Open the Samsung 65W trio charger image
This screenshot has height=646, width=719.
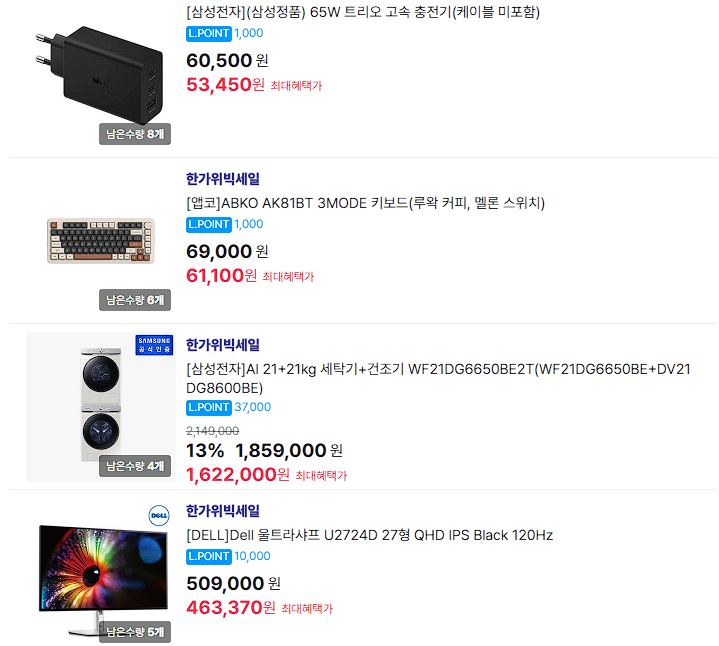101,75
